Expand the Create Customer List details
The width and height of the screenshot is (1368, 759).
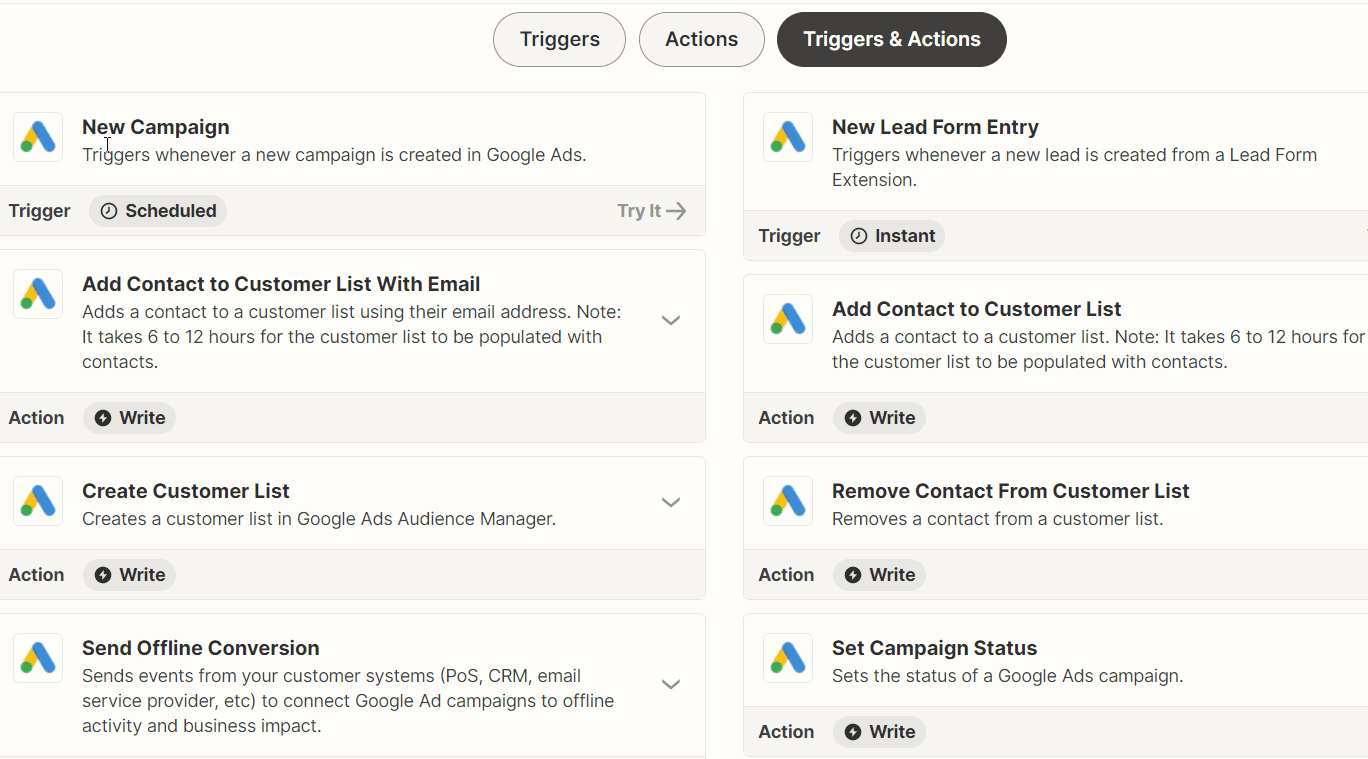click(x=671, y=502)
